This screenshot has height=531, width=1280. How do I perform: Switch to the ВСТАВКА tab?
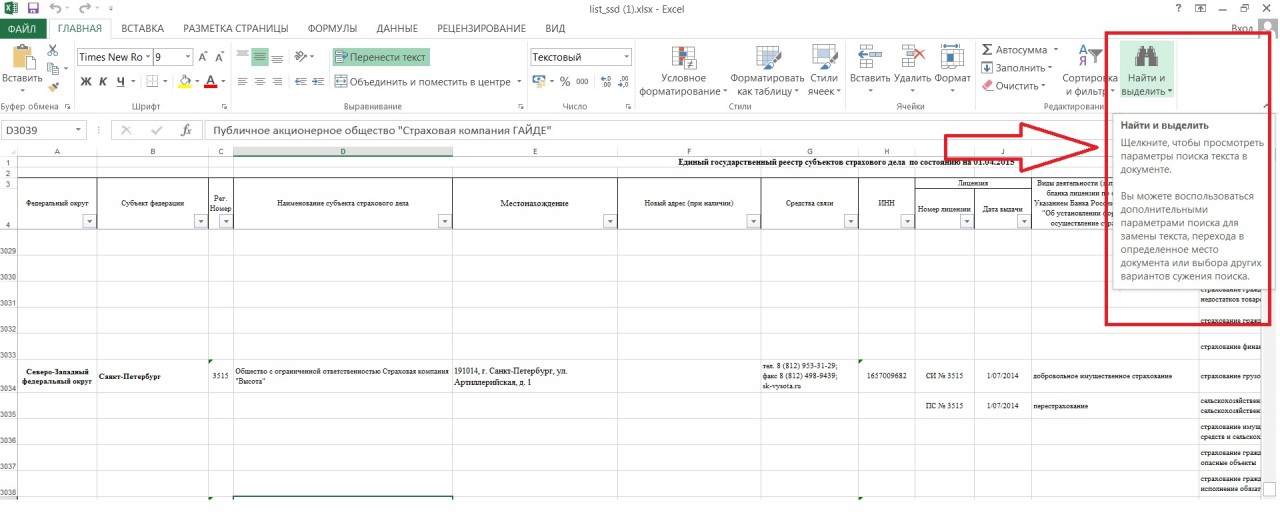point(142,28)
